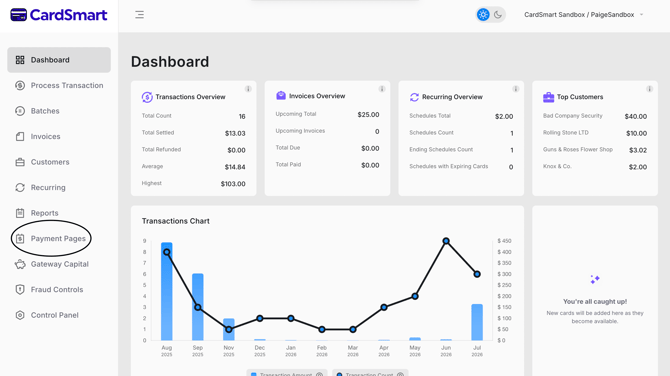Click Rolling Stone LTD customer row
The image size is (670, 376).
[595, 133]
